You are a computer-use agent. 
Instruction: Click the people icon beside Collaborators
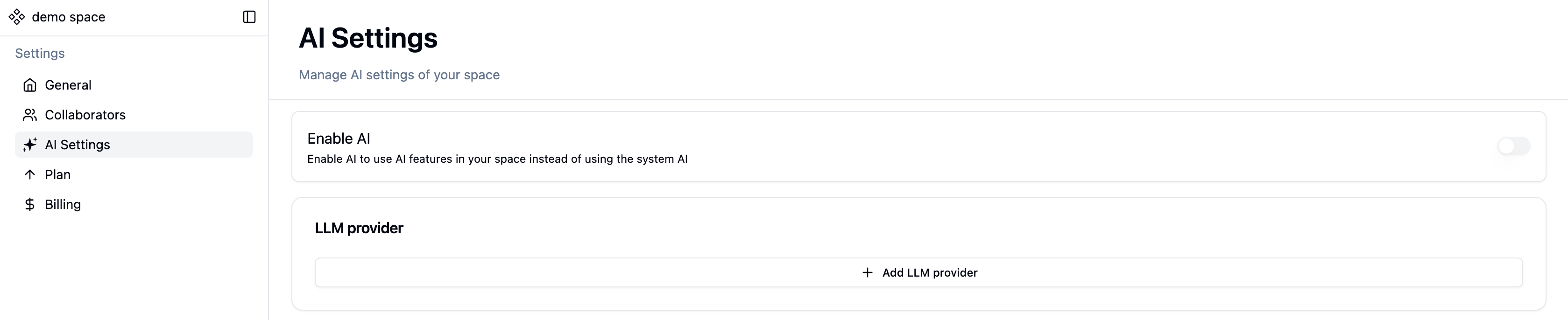click(x=30, y=115)
